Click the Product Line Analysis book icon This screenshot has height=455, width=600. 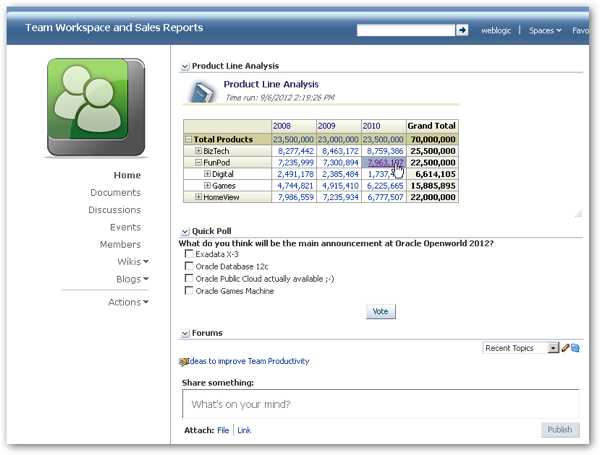click(x=202, y=92)
